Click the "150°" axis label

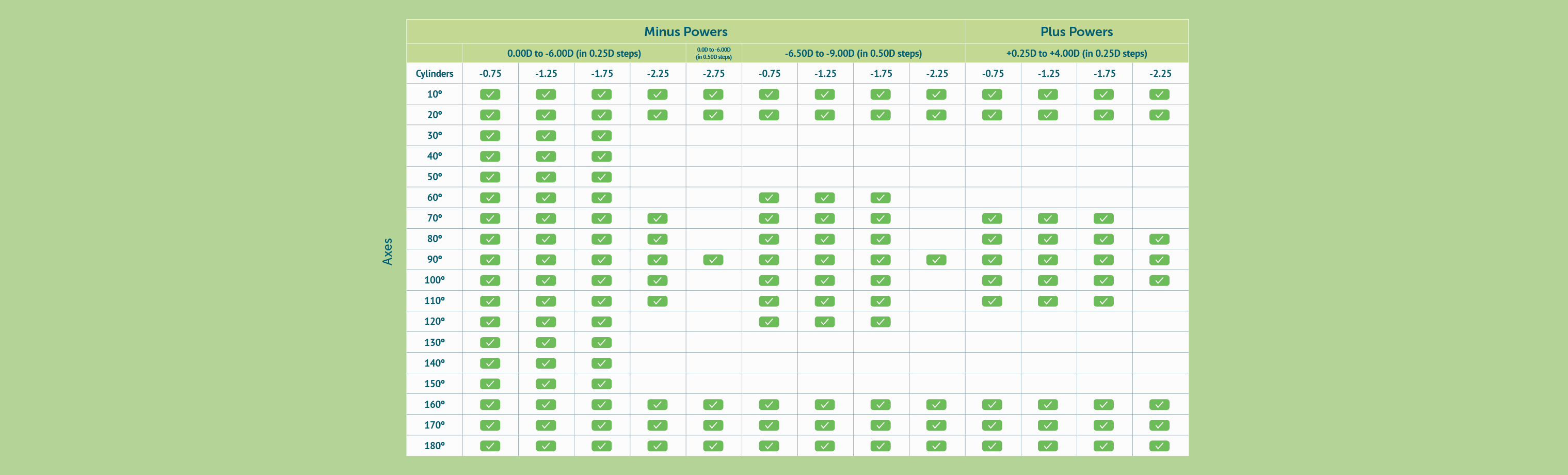coord(434,384)
